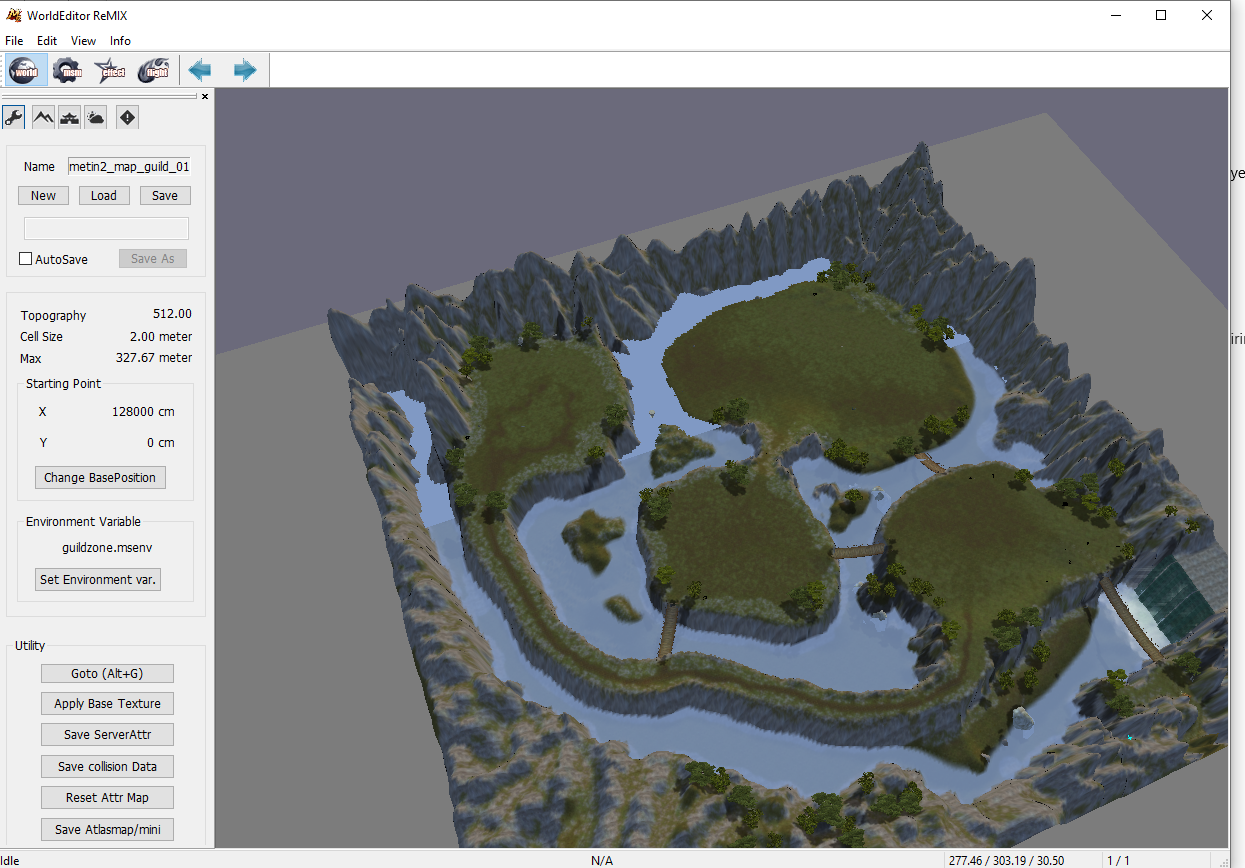Click Change BasePosition button

[x=100, y=478]
